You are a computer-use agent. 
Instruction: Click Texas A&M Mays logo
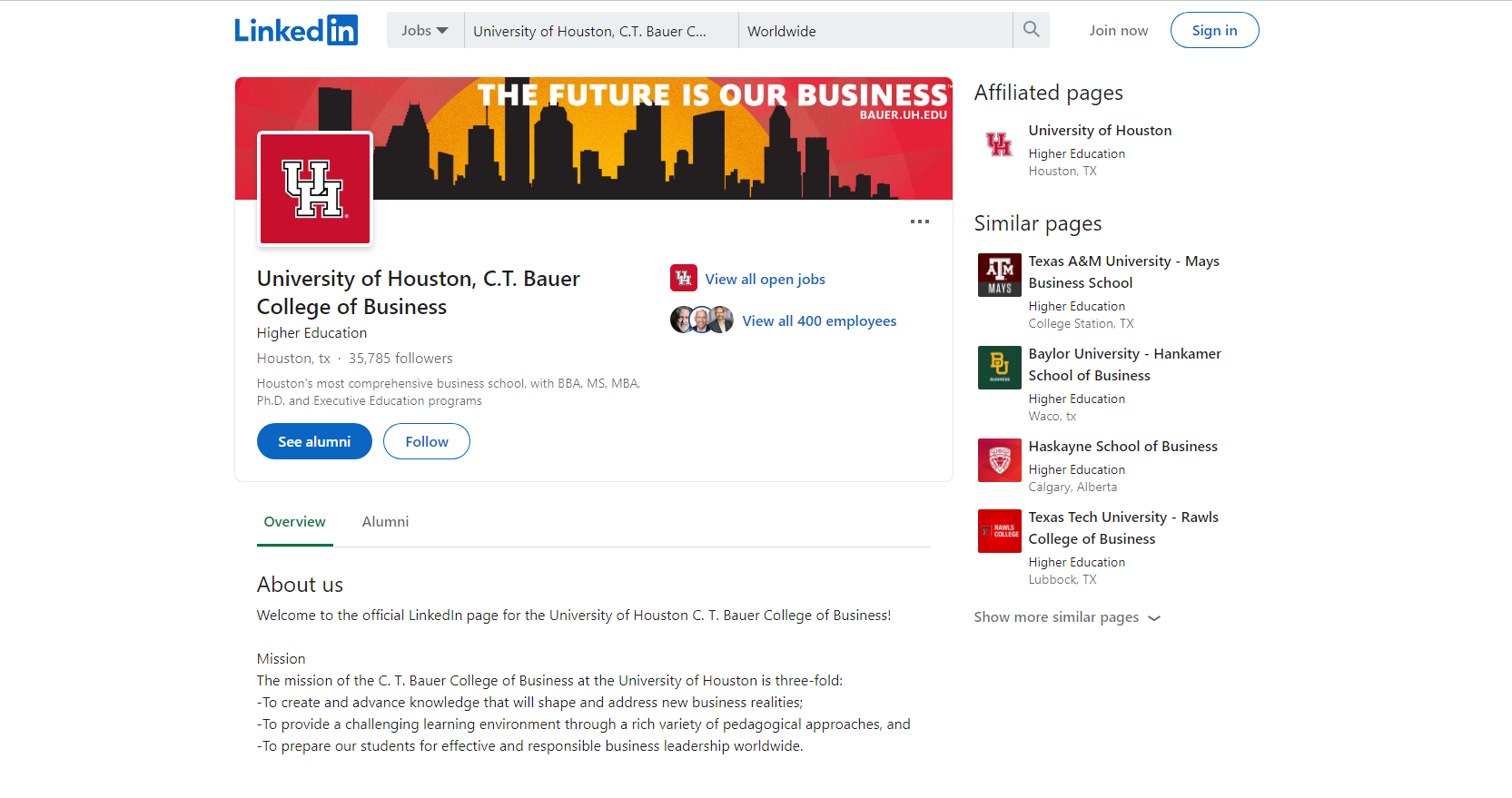tap(999, 275)
